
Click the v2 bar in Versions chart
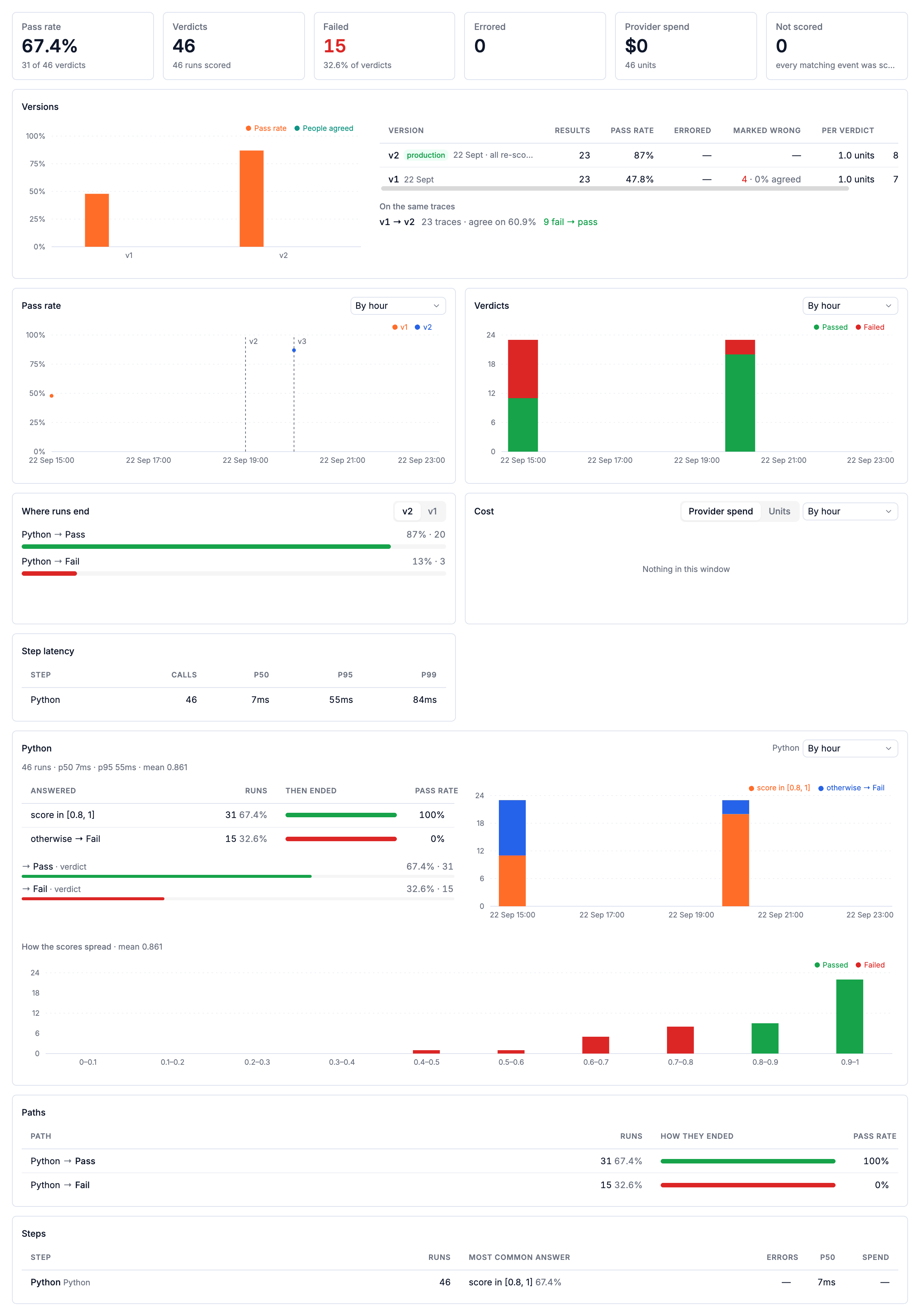click(251, 198)
